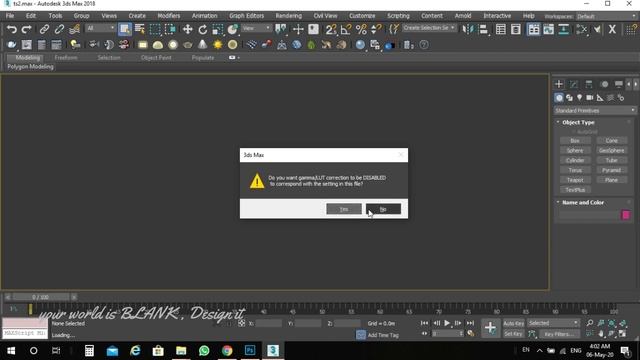Open the File menu
The width and height of the screenshot is (640, 360).
click(10, 16)
